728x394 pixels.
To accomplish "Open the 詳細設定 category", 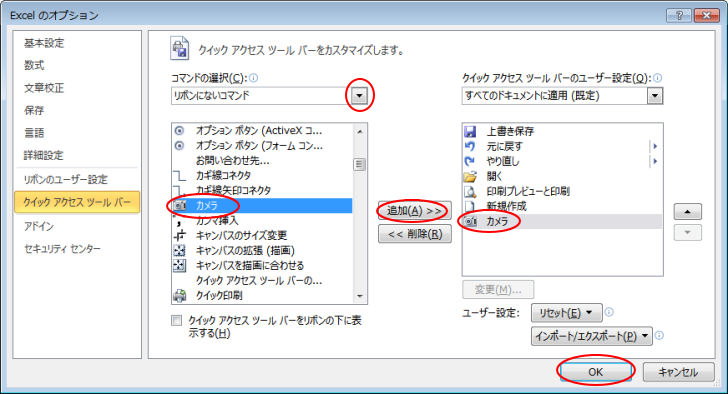I will [x=44, y=155].
